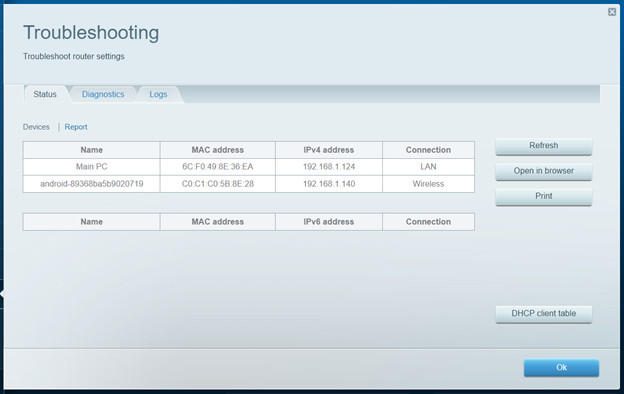
Task: Open the Report link
Action: (76, 127)
